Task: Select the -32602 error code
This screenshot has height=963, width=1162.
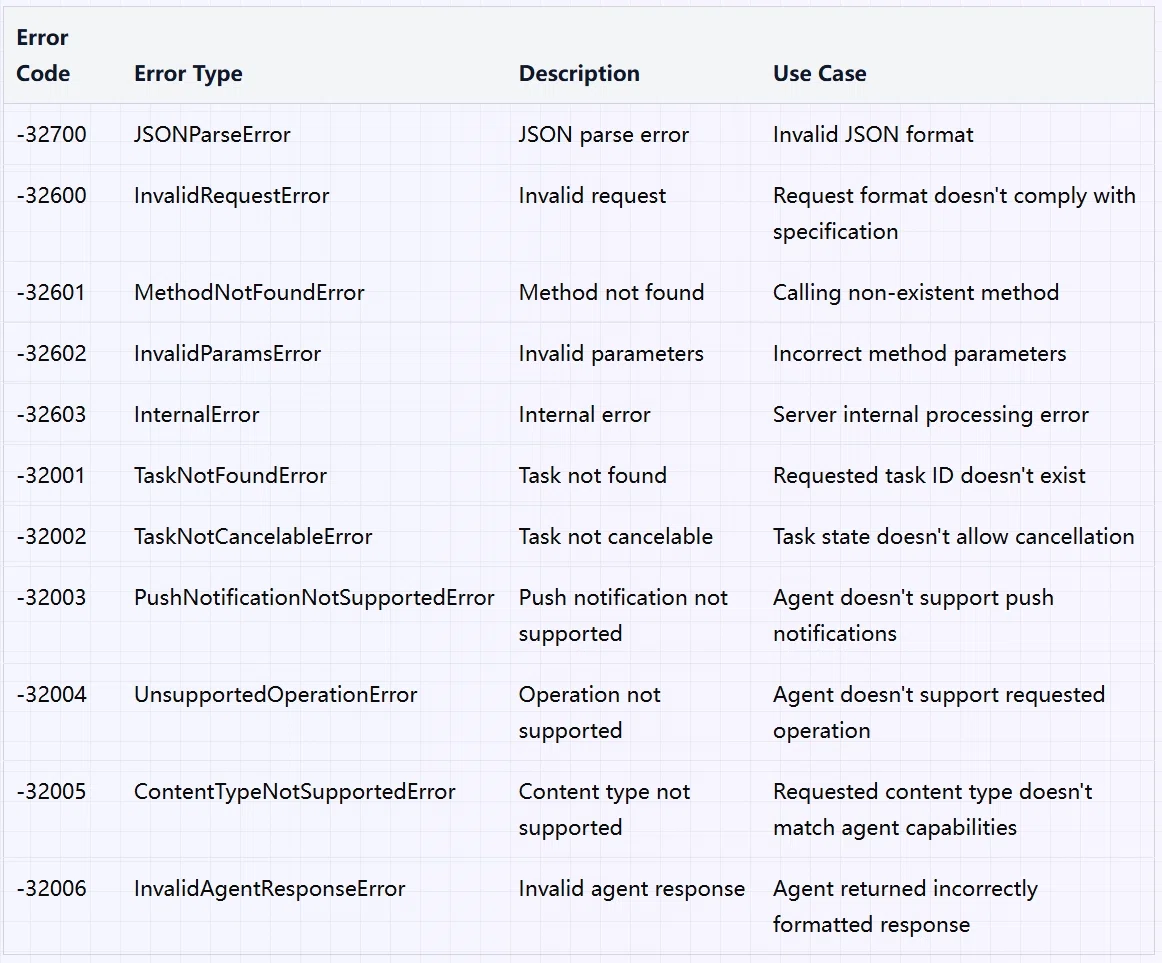Action: tap(51, 354)
